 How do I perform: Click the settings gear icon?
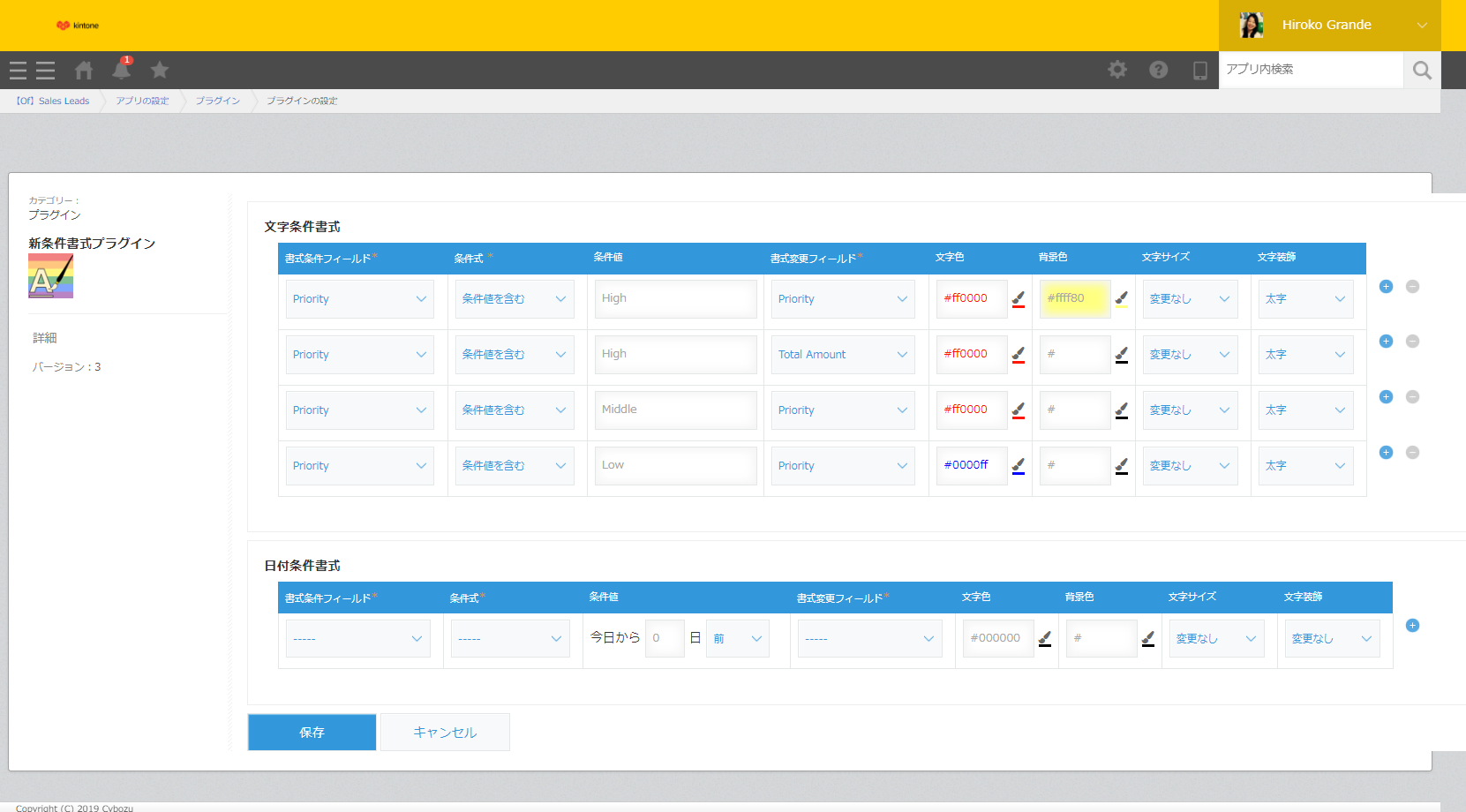[x=1117, y=70]
